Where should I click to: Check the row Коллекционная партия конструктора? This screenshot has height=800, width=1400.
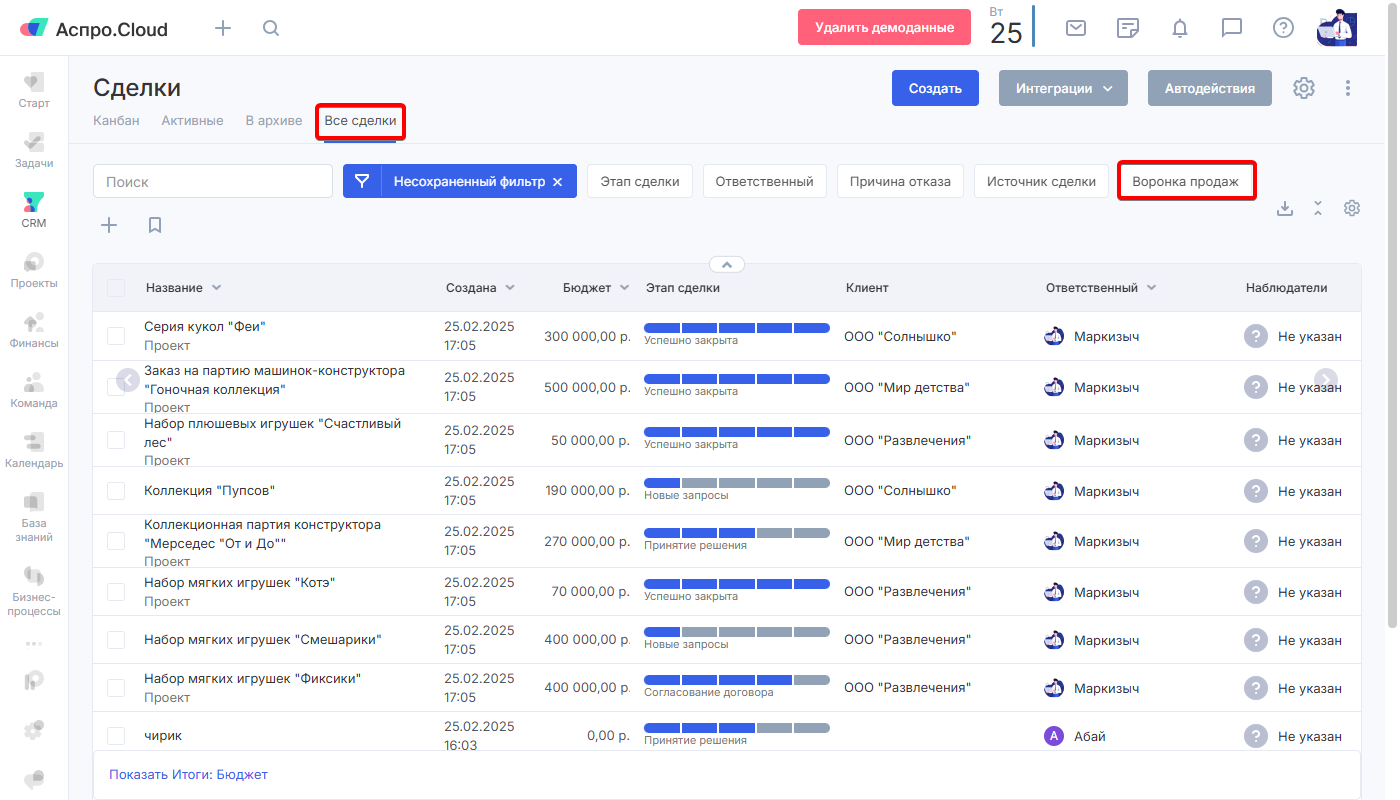(x=116, y=541)
